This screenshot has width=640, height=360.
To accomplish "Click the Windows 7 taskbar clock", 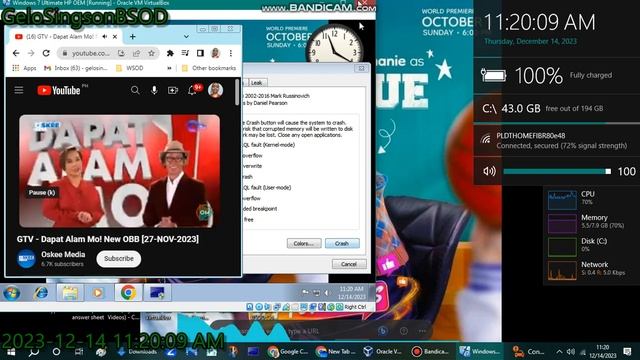I will click(351, 293).
